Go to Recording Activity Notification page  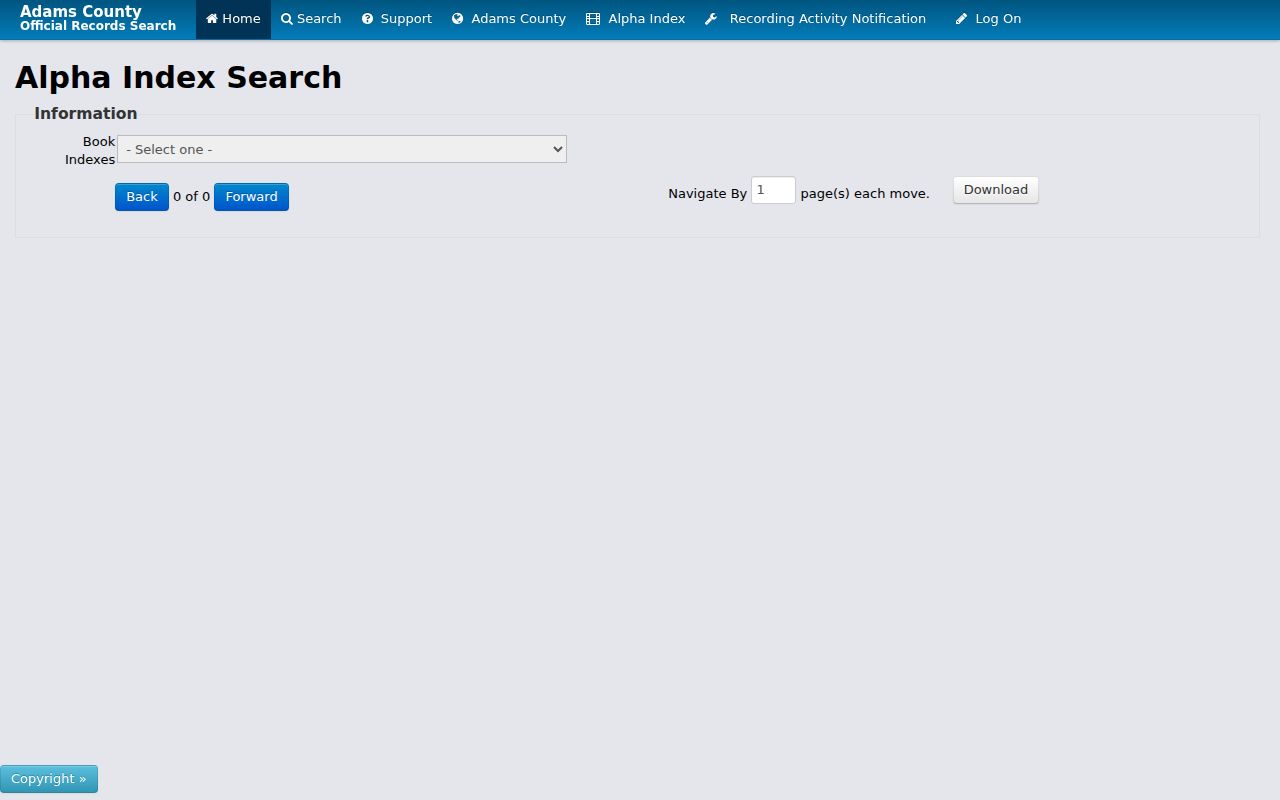click(x=815, y=19)
